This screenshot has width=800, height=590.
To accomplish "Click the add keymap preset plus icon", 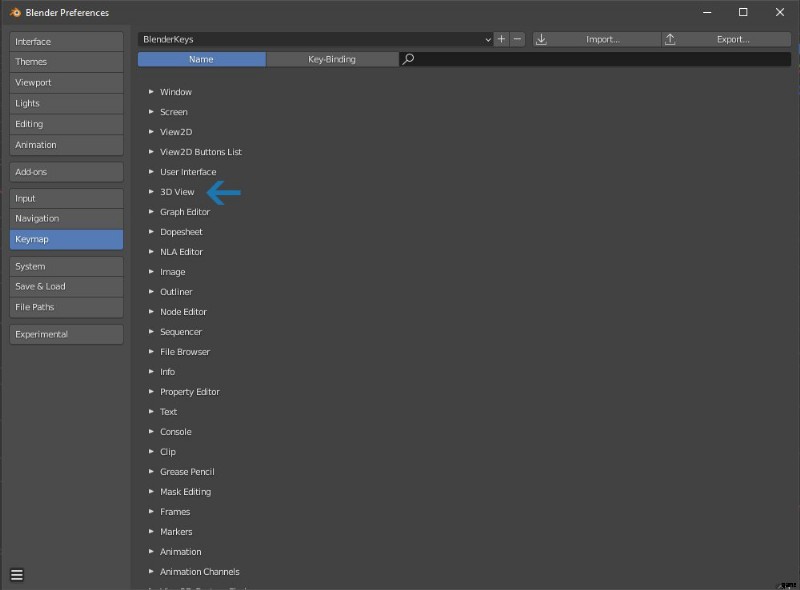I will 502,40.
